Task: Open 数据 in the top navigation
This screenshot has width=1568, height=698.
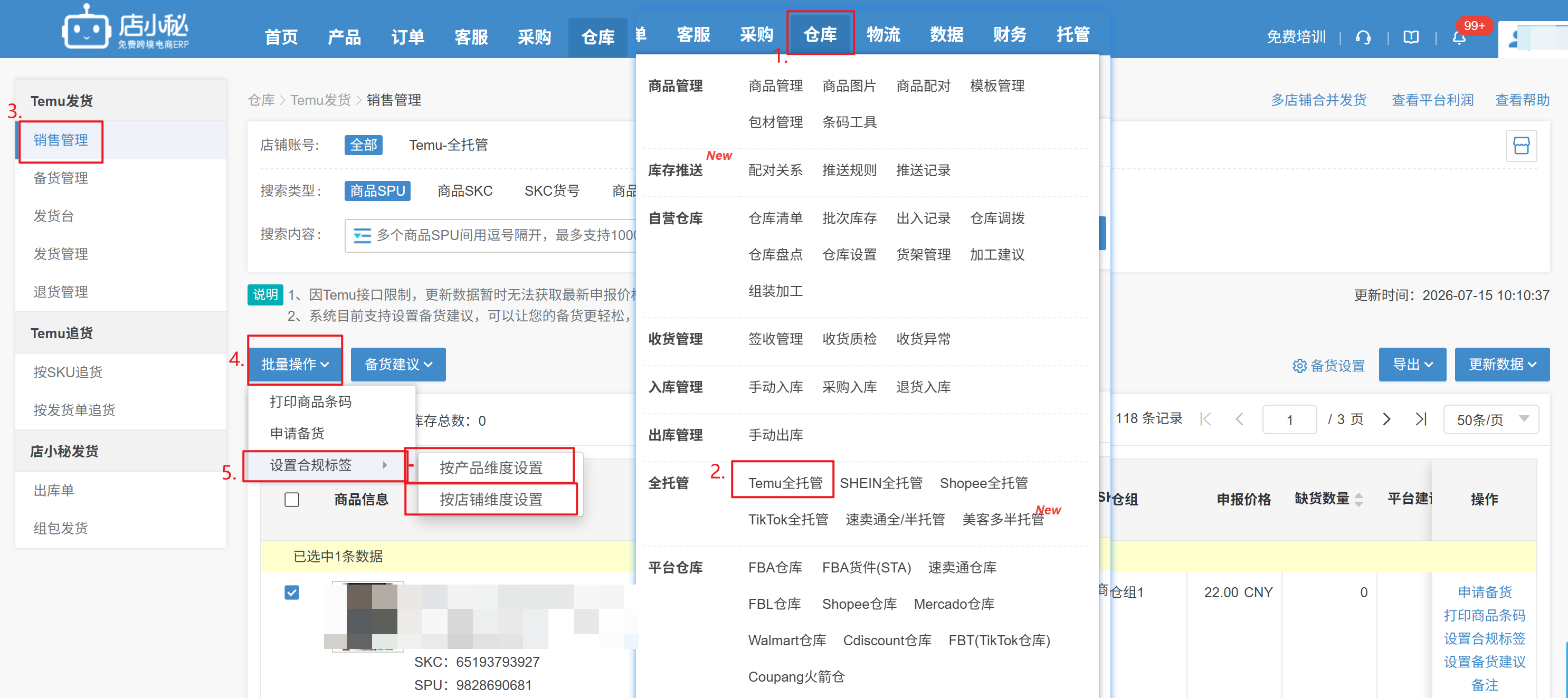Action: tap(946, 34)
